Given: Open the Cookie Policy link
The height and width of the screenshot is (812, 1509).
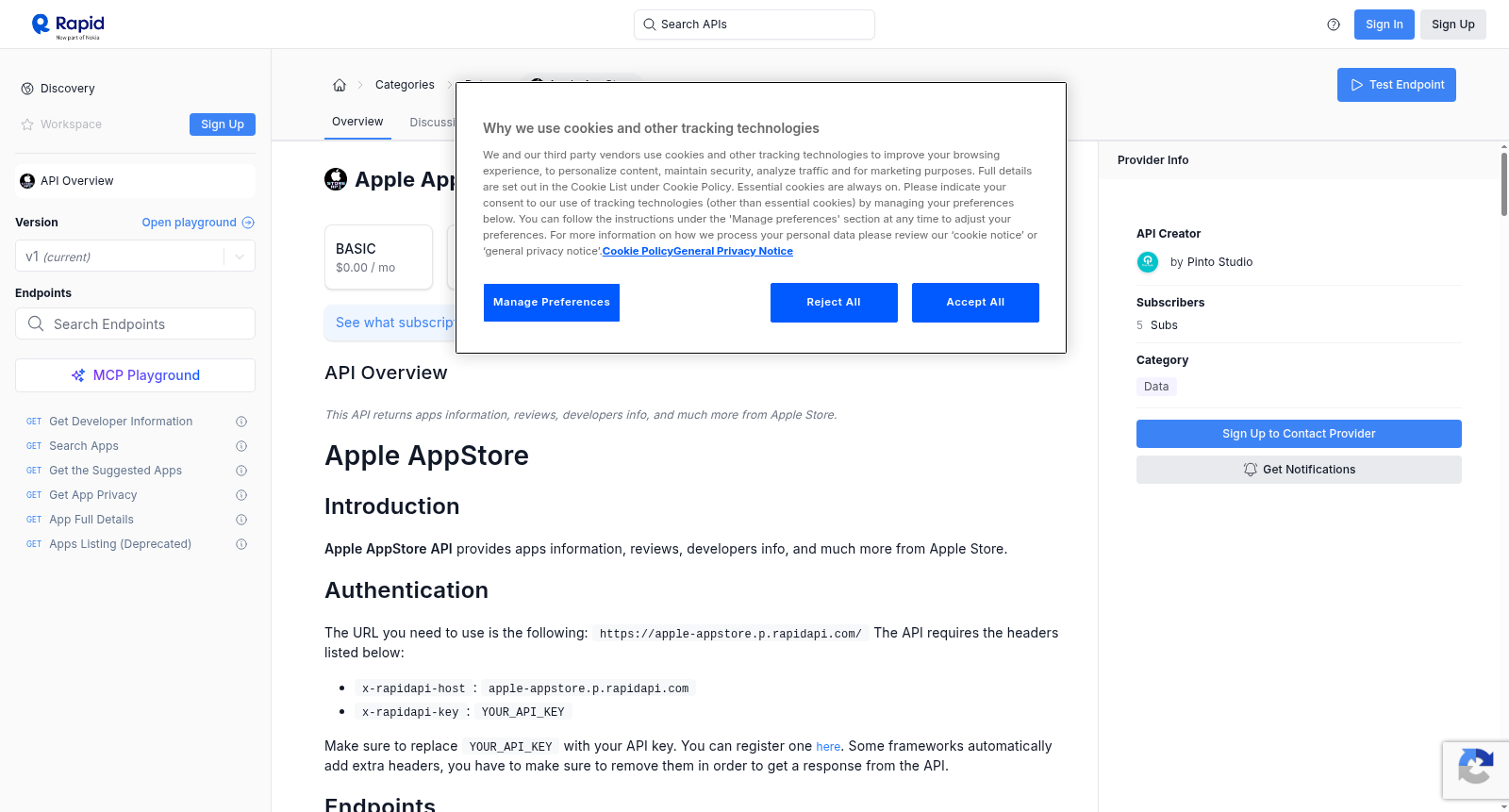Looking at the screenshot, I should coord(638,252).
